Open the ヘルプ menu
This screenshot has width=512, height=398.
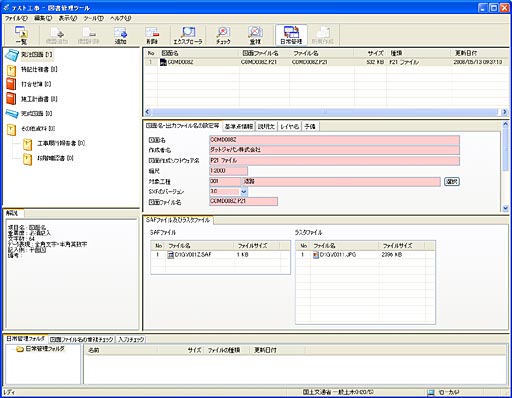tap(120, 18)
